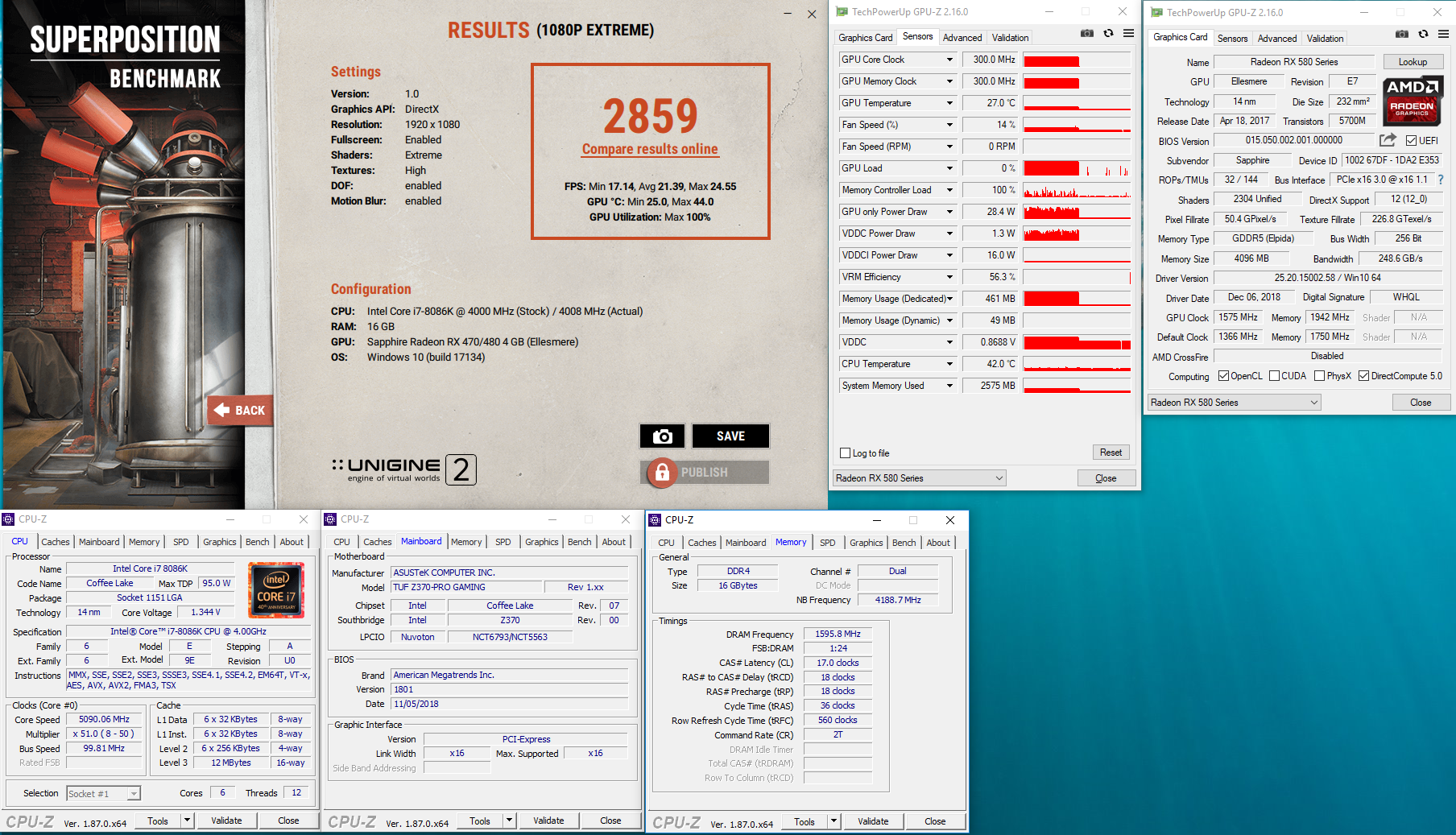Screen dimensions: 1456x835
Task: Open Graphics tab in CPU-Z processor window
Action: (219, 542)
